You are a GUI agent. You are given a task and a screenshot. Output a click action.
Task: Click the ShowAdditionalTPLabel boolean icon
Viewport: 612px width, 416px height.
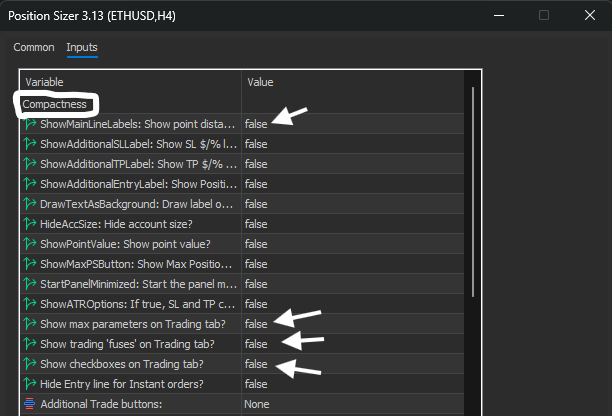30,164
